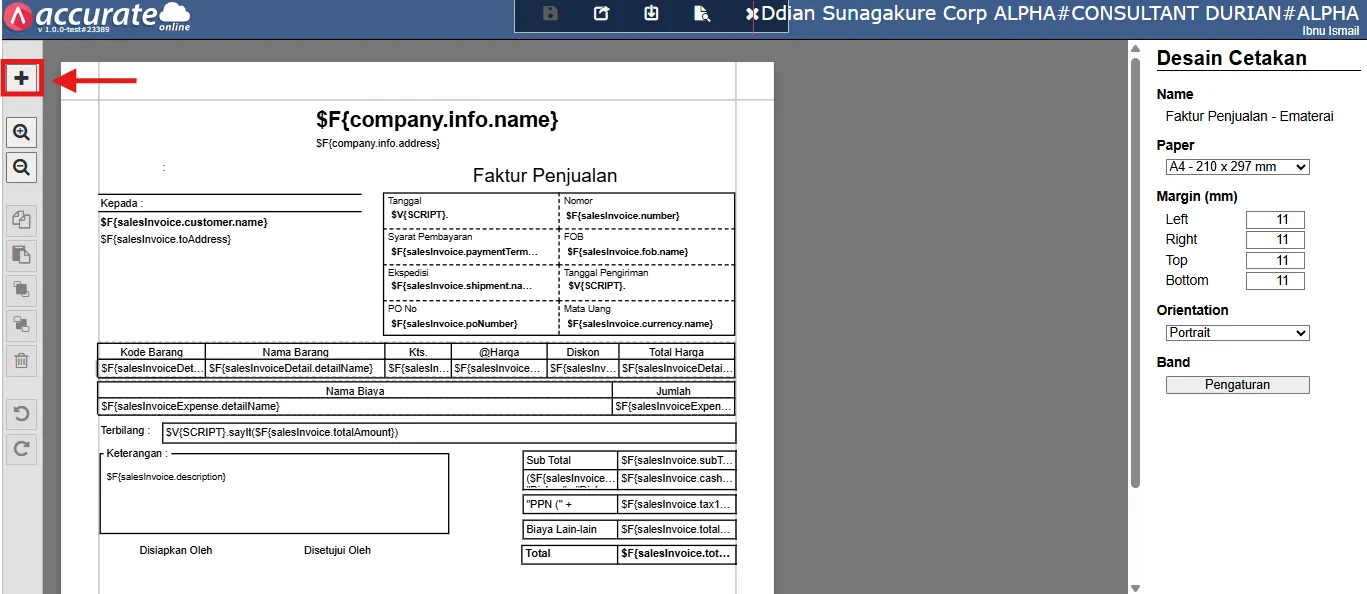Select the $V{SCRIPT}. field under Tanggal Pengiriman

pos(596,286)
